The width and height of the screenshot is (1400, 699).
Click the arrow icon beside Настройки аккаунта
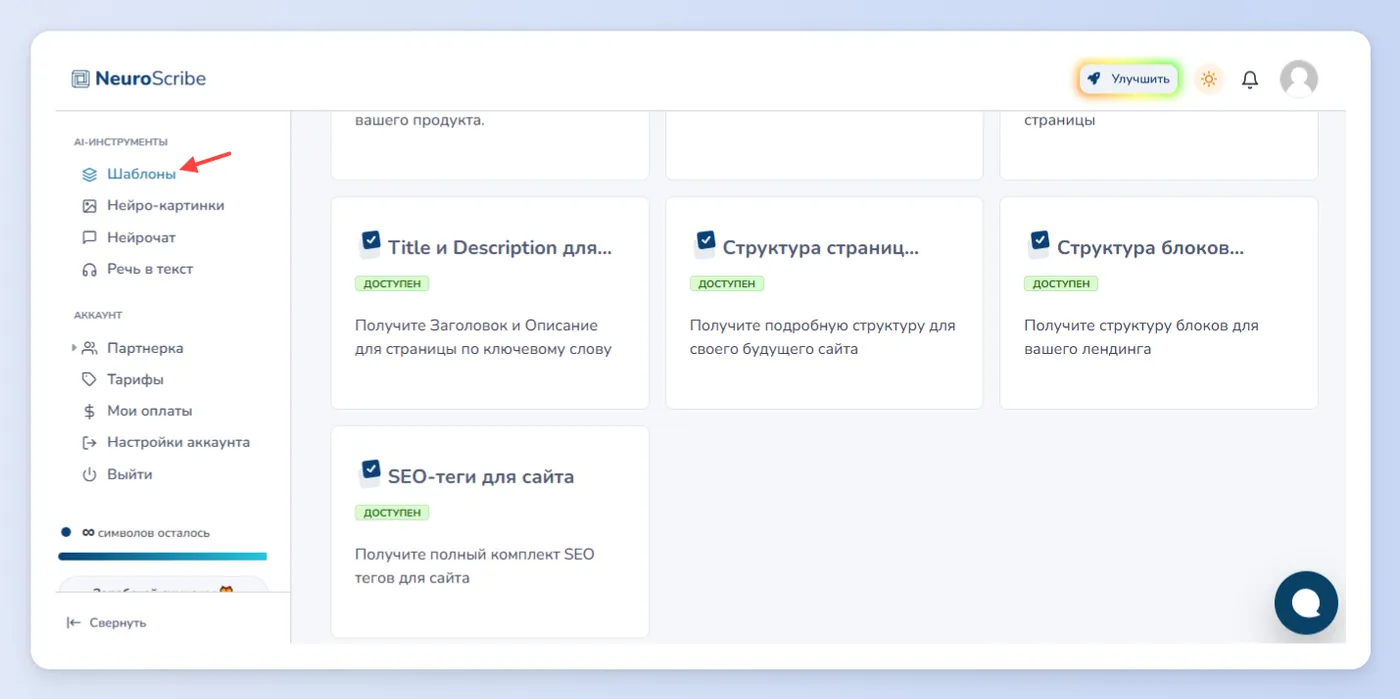point(89,442)
